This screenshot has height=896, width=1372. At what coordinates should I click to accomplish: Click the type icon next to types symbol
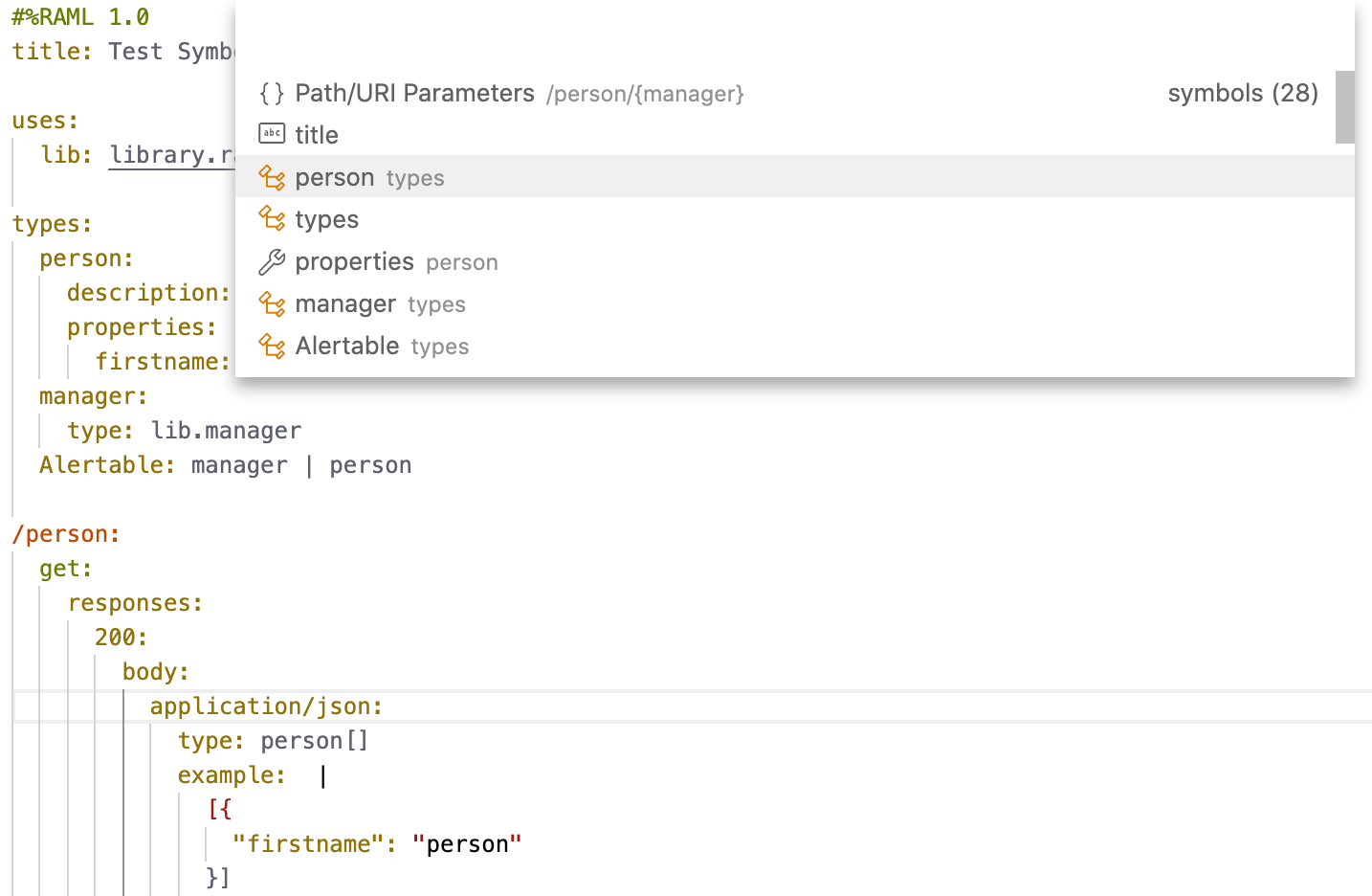click(x=271, y=219)
